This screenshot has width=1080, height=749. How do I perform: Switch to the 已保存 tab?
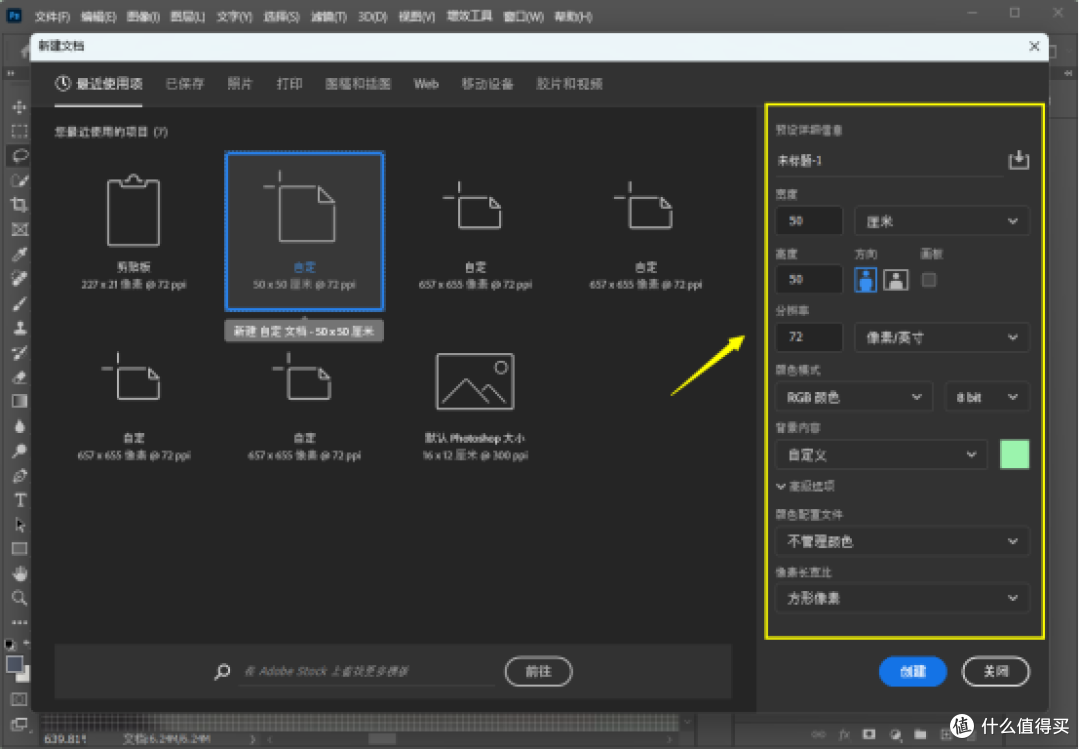pyautogui.click(x=185, y=84)
